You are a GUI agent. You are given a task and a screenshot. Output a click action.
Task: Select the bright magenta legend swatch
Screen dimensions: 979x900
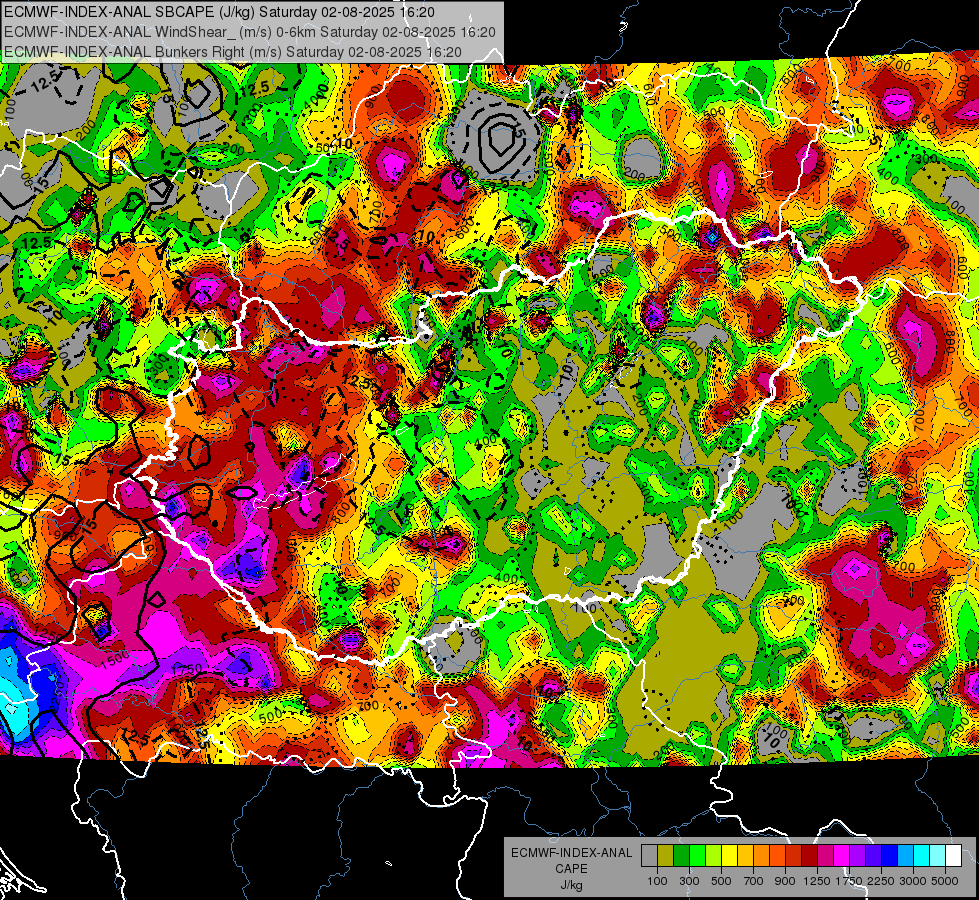click(842, 856)
